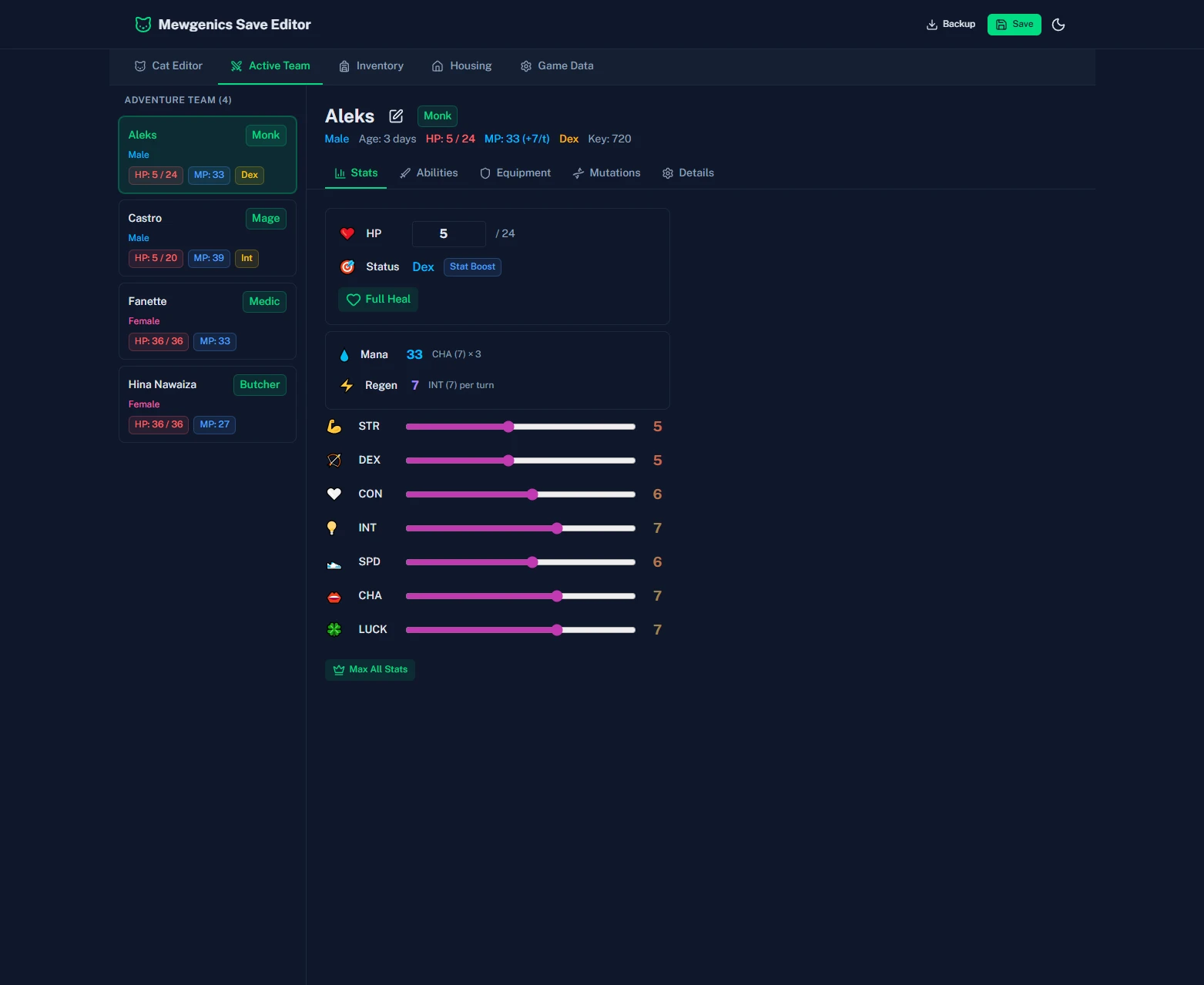Image resolution: width=1204 pixels, height=985 pixels.
Task: Click the Full Heal button
Action: pos(378,300)
